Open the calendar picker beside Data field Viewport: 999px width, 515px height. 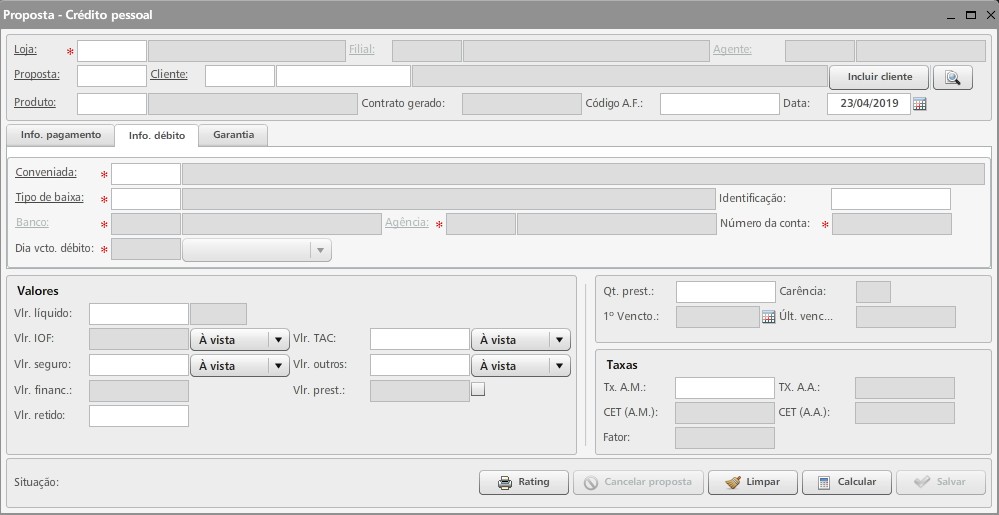[919, 104]
